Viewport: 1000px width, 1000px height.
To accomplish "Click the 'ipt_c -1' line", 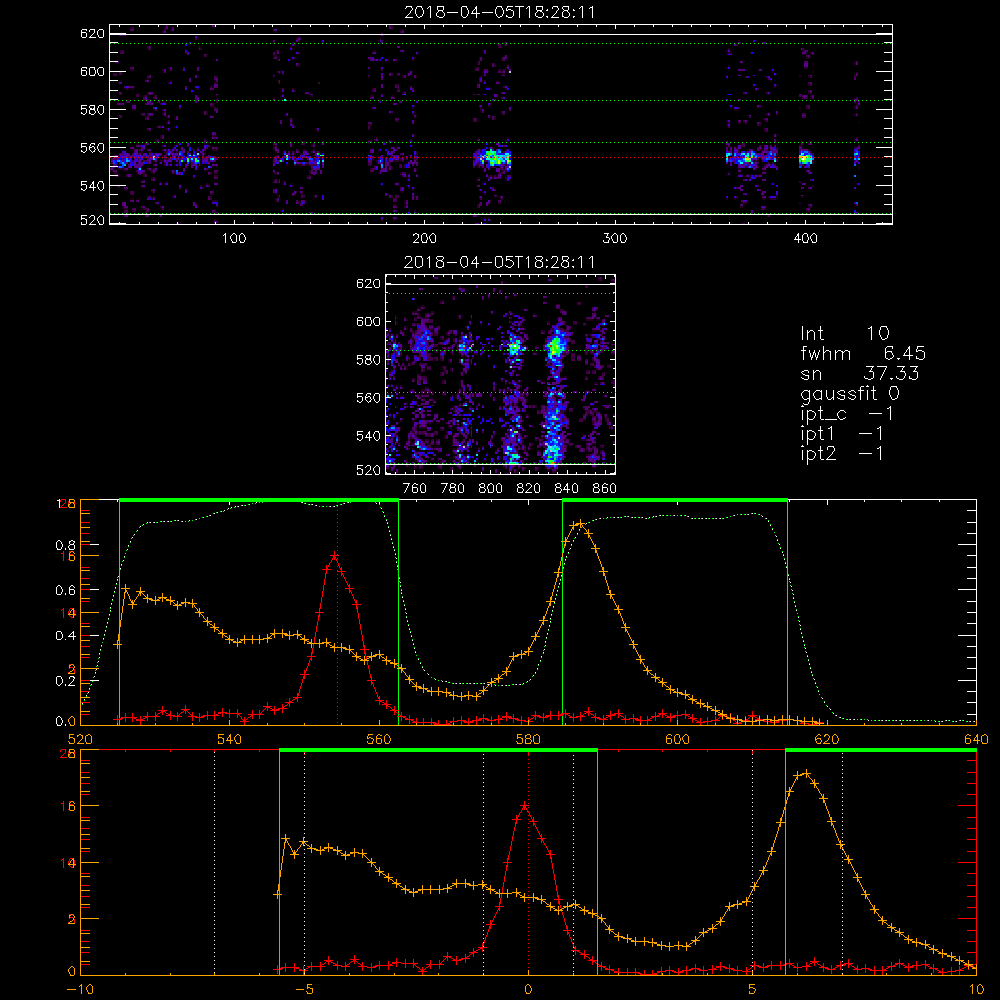I will pyautogui.click(x=847, y=414).
